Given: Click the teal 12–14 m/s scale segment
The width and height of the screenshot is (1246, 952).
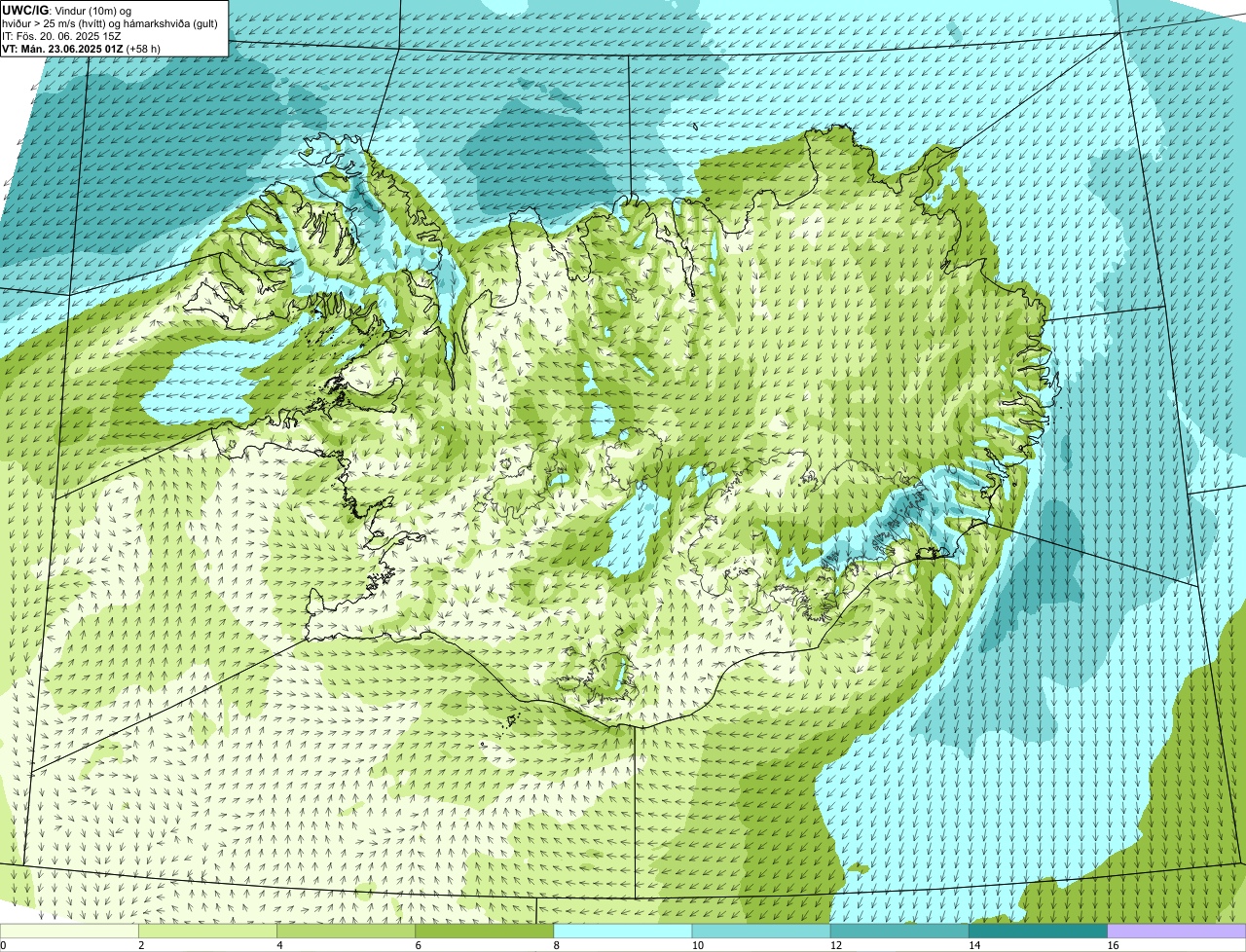Looking at the screenshot, I should (x=899, y=931).
